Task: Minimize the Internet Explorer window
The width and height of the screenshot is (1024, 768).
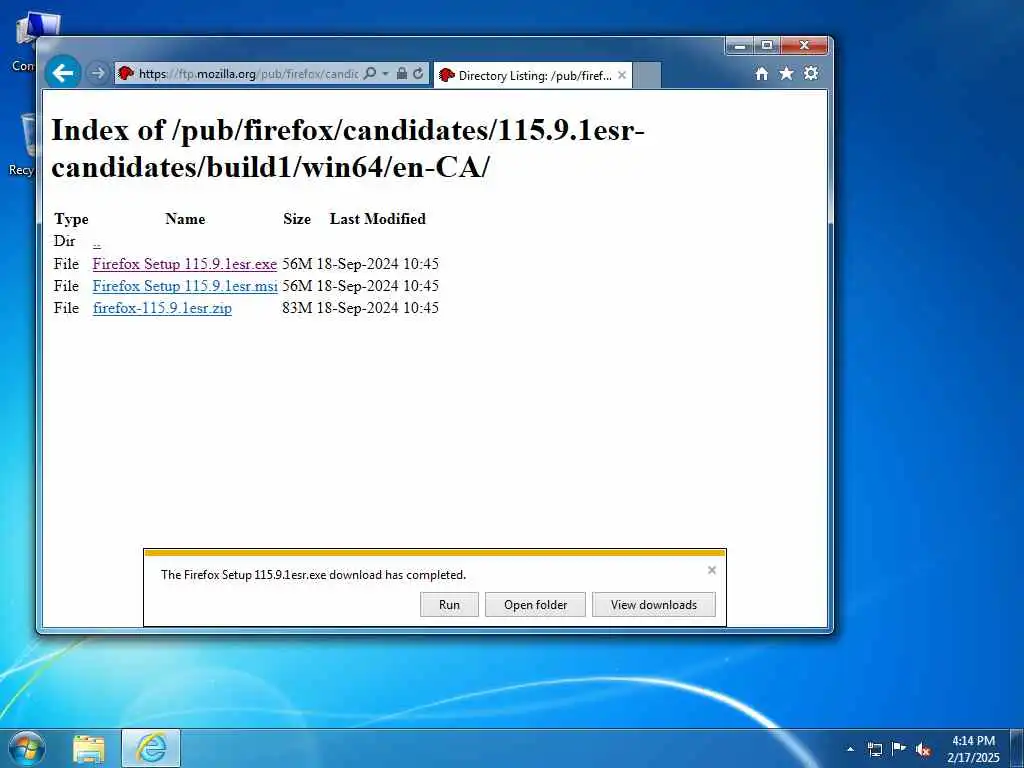Action: click(x=740, y=46)
